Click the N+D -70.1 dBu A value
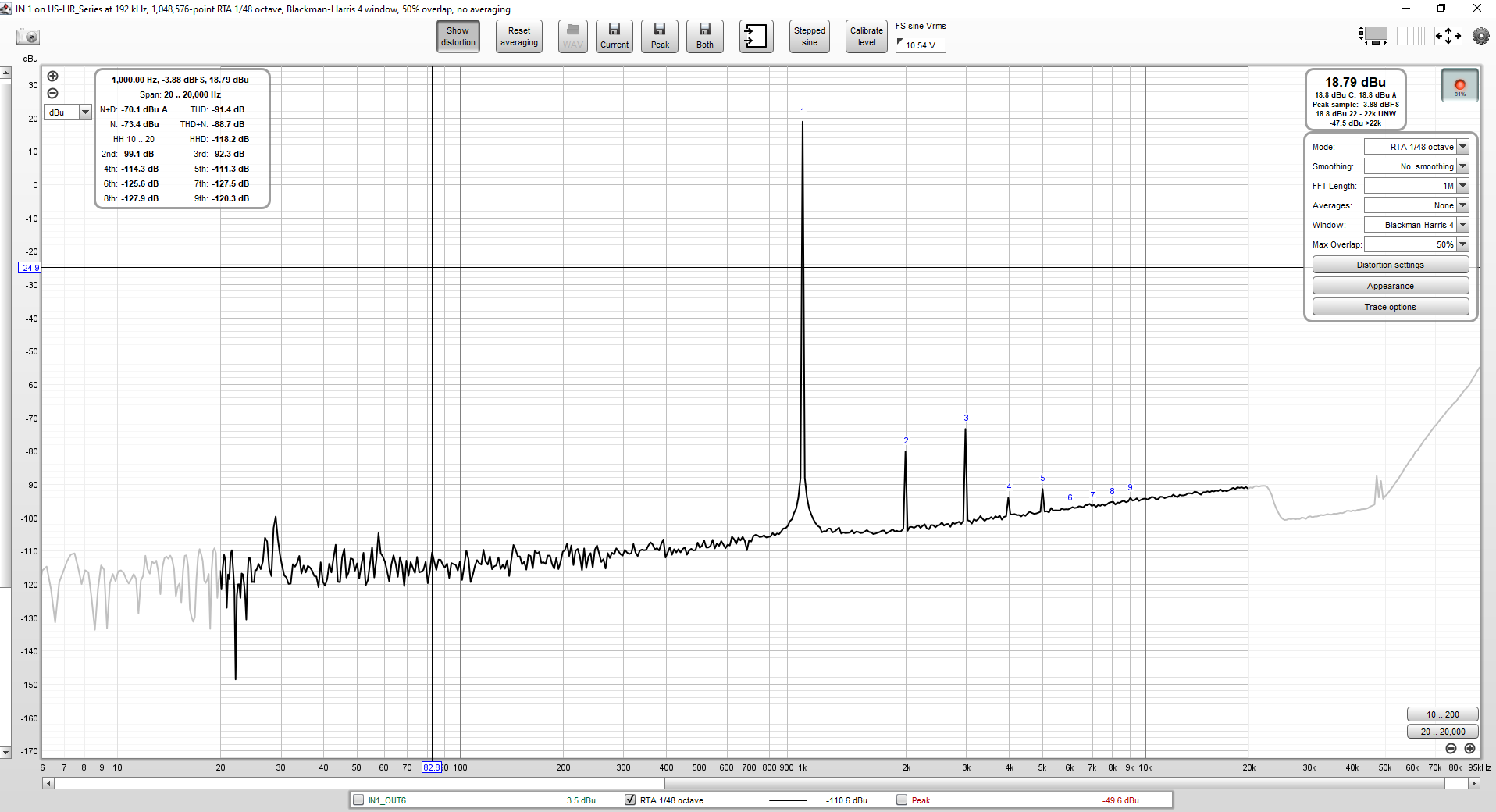 144,109
